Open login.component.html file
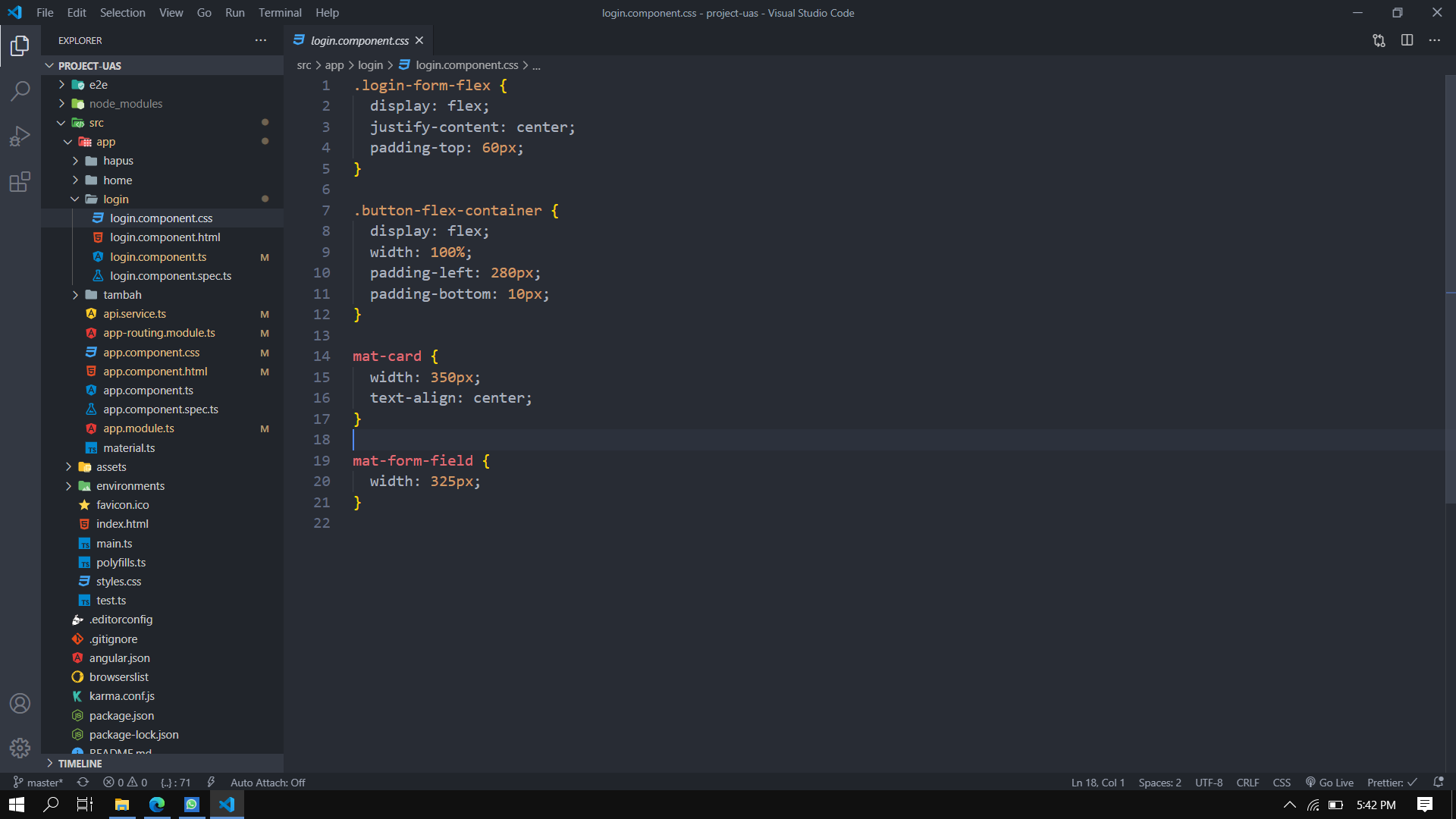Viewport: 1456px width, 819px height. (x=162, y=237)
